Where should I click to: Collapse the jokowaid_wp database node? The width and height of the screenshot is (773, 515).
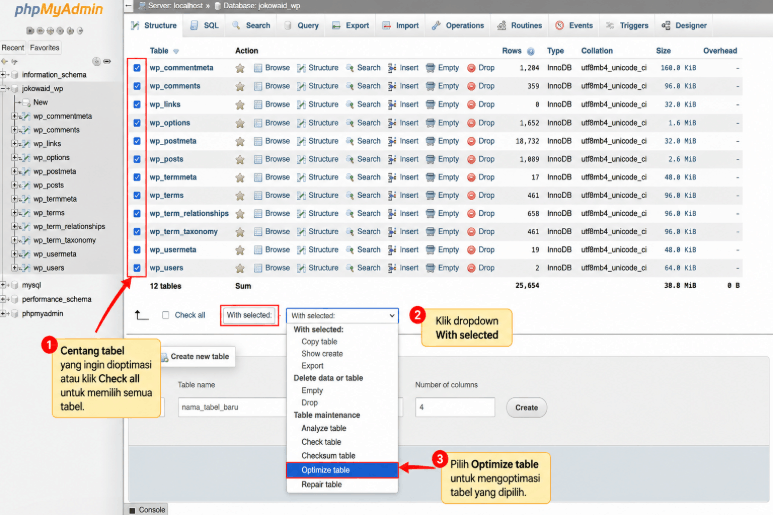click(3, 89)
